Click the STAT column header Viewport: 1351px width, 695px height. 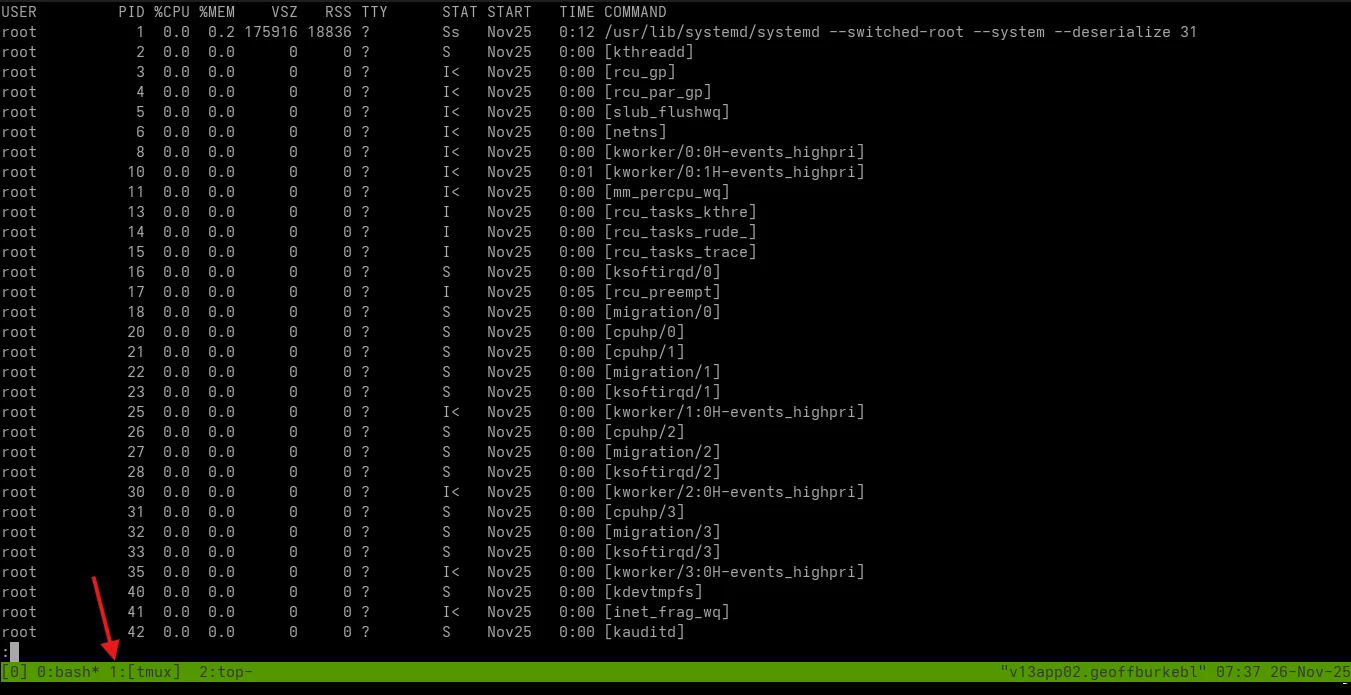(x=460, y=12)
